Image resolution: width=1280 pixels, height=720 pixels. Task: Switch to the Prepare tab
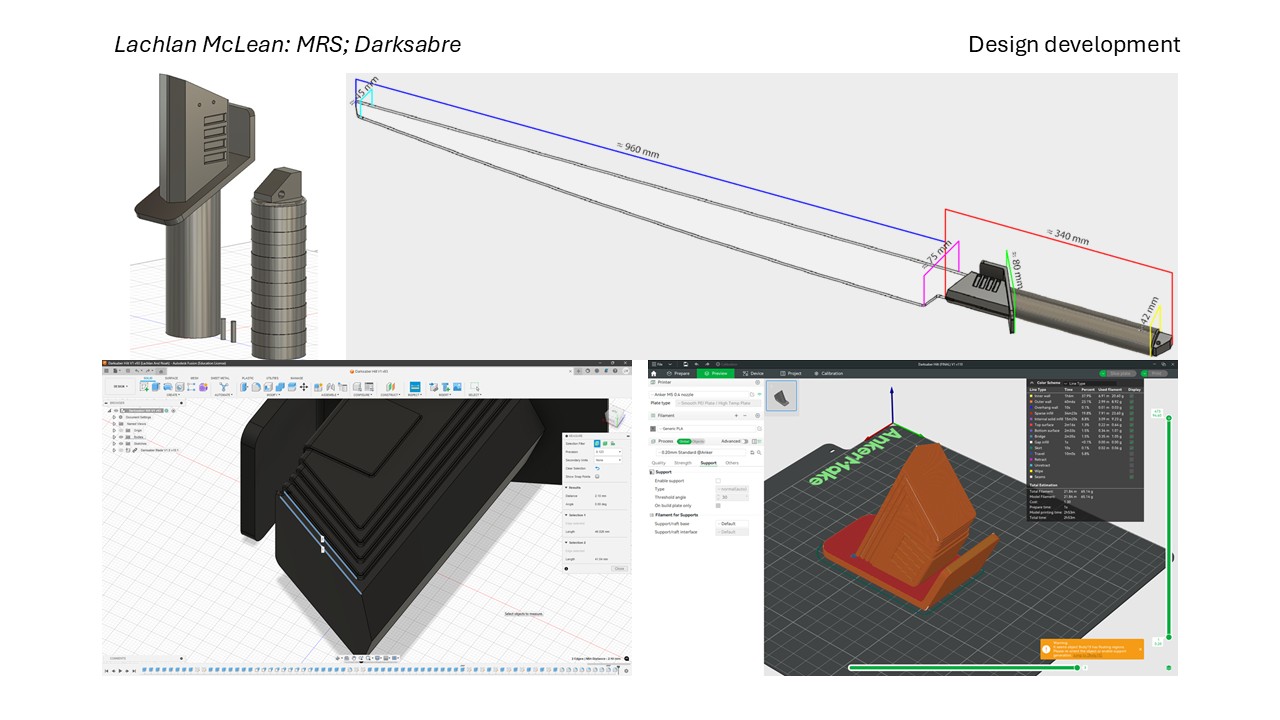point(680,373)
